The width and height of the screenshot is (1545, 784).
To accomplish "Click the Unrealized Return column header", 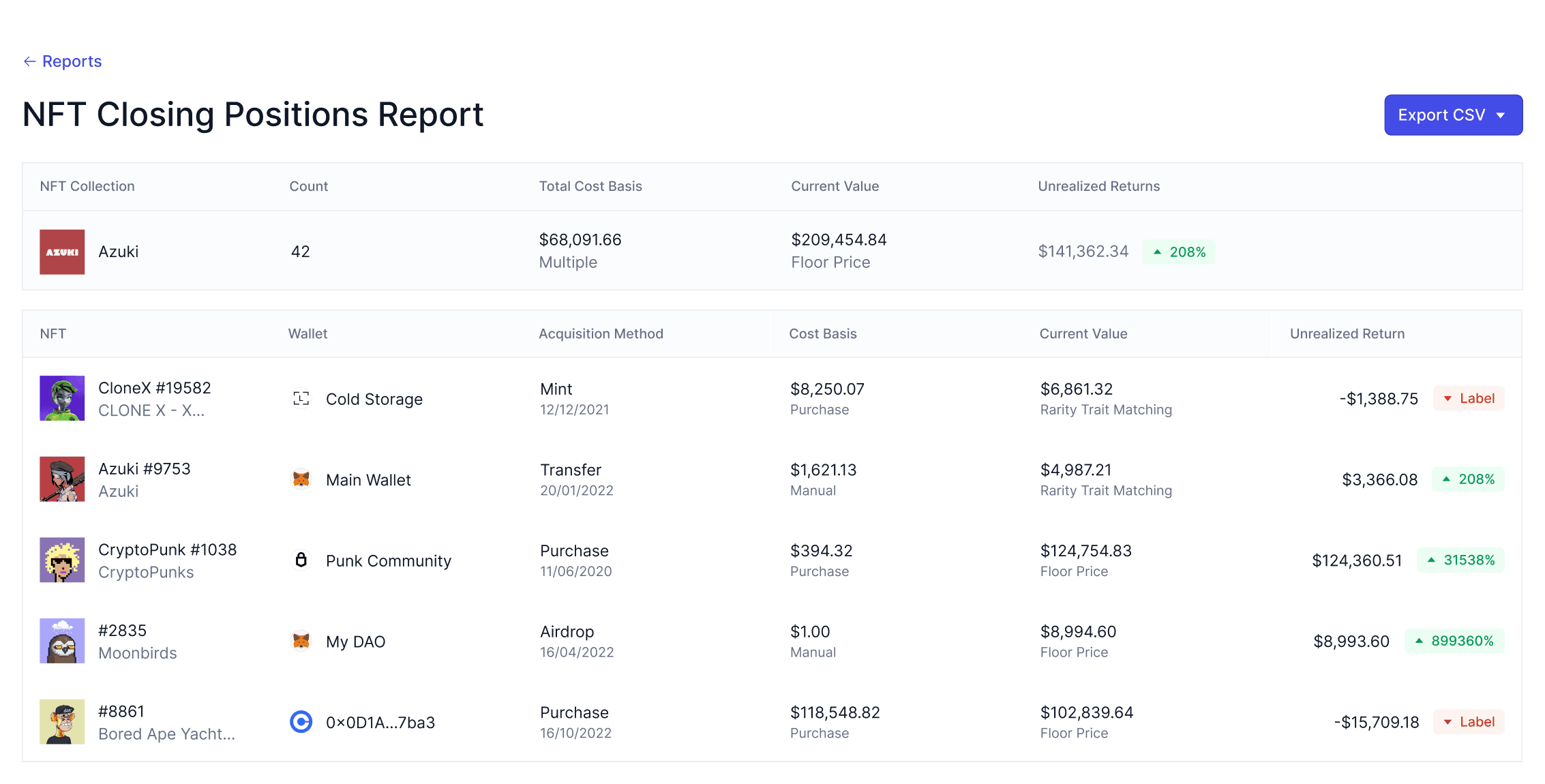I will point(1347,333).
